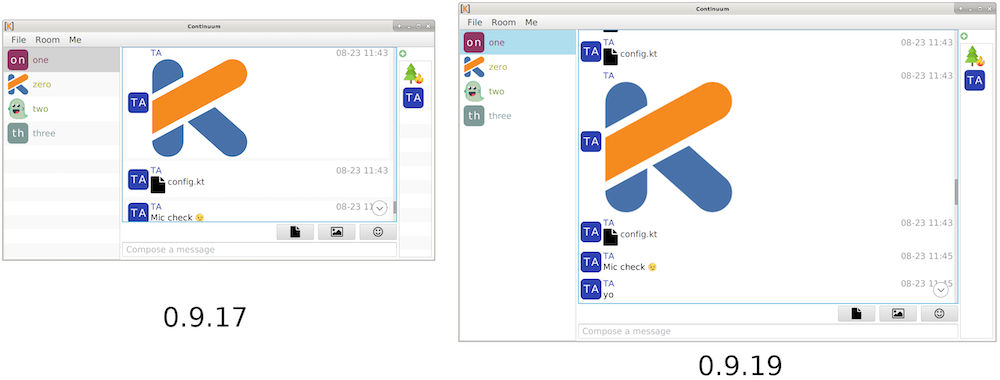1000x380 pixels.
Task: Open the emoji picker in 0.9.19 window
Action: [939, 313]
